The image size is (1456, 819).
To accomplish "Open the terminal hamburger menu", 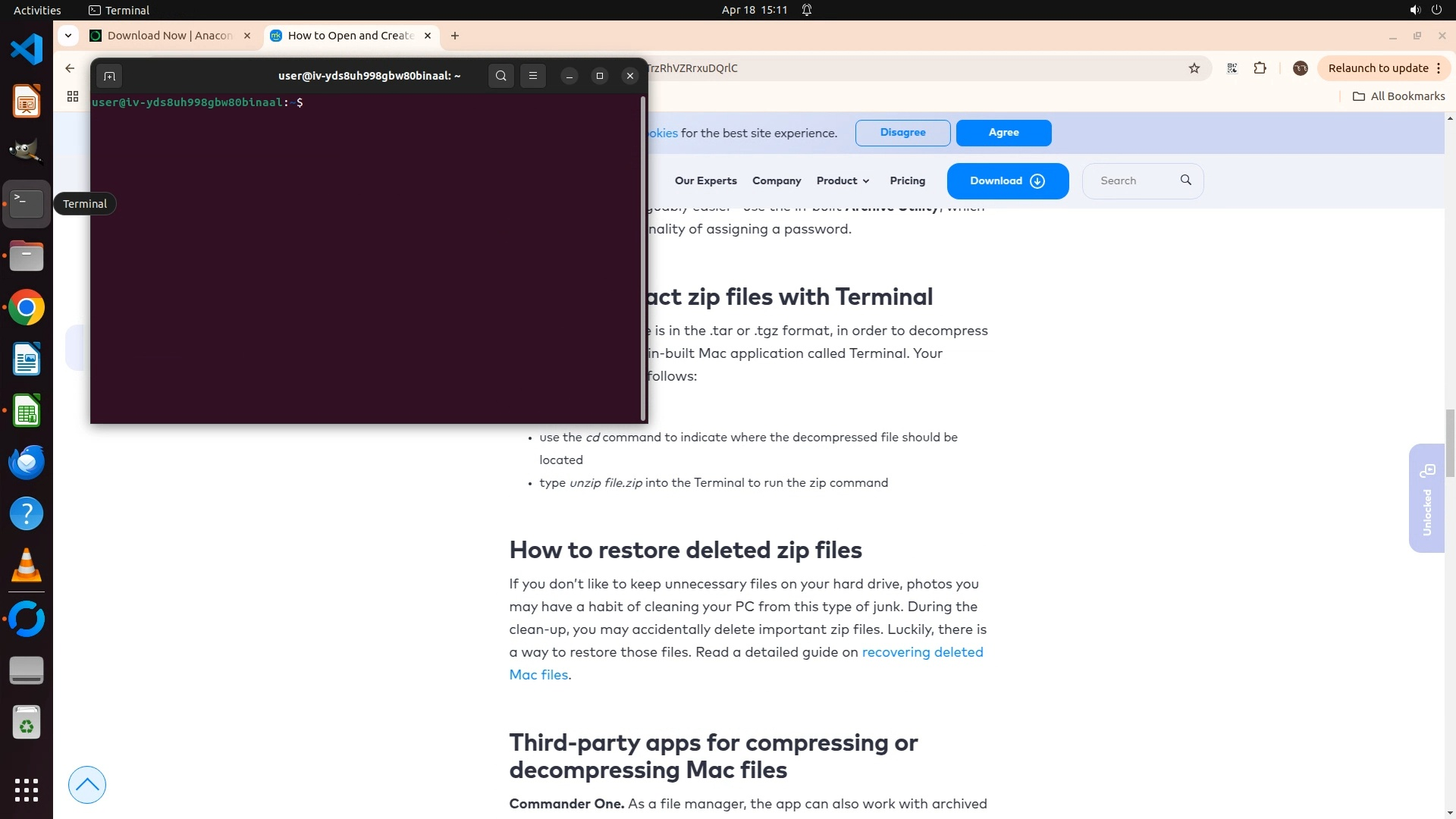I will 533,76.
